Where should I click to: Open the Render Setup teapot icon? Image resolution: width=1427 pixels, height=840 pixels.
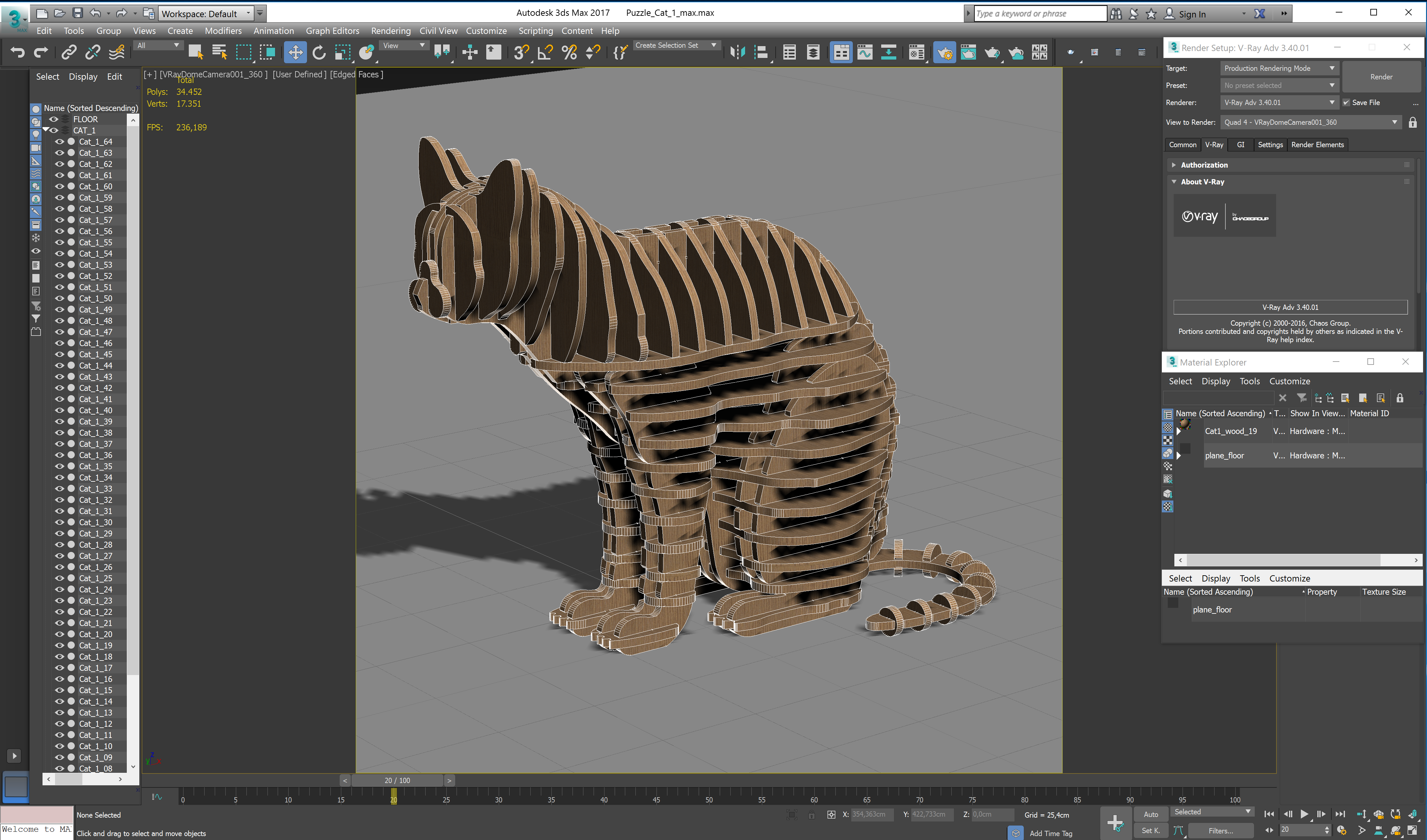944,53
